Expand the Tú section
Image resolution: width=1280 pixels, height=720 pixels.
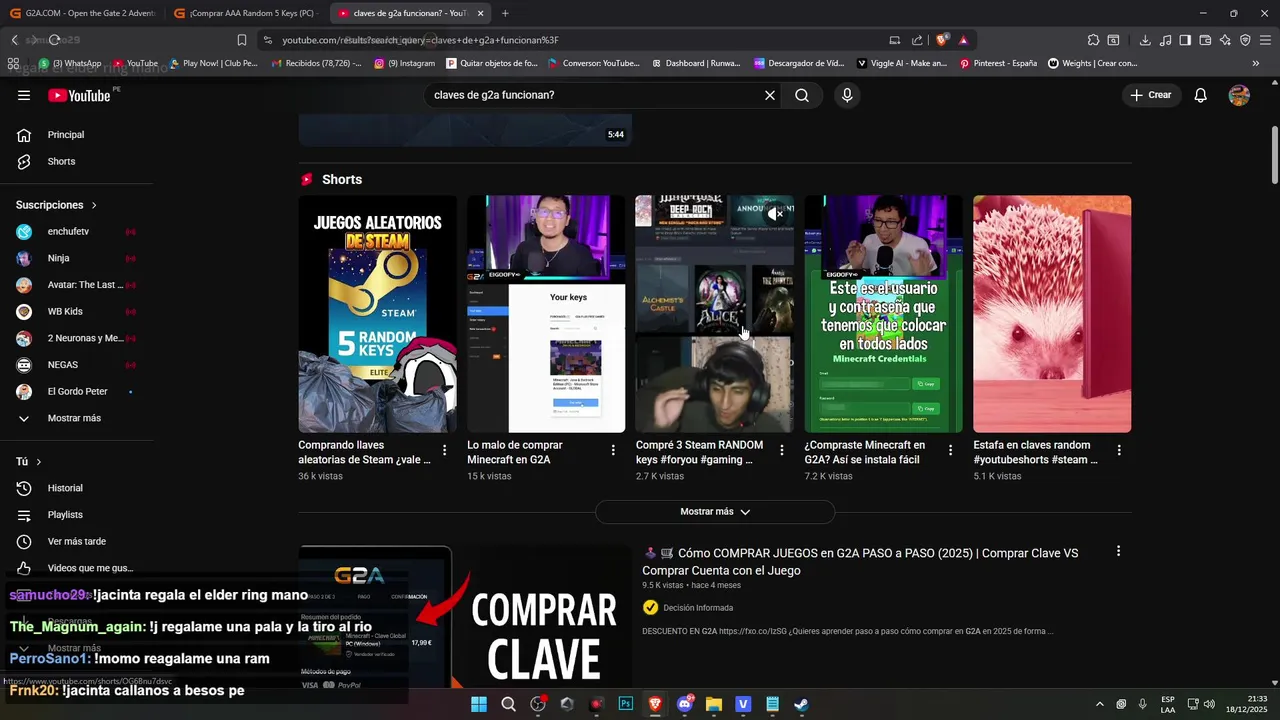tap(29, 462)
